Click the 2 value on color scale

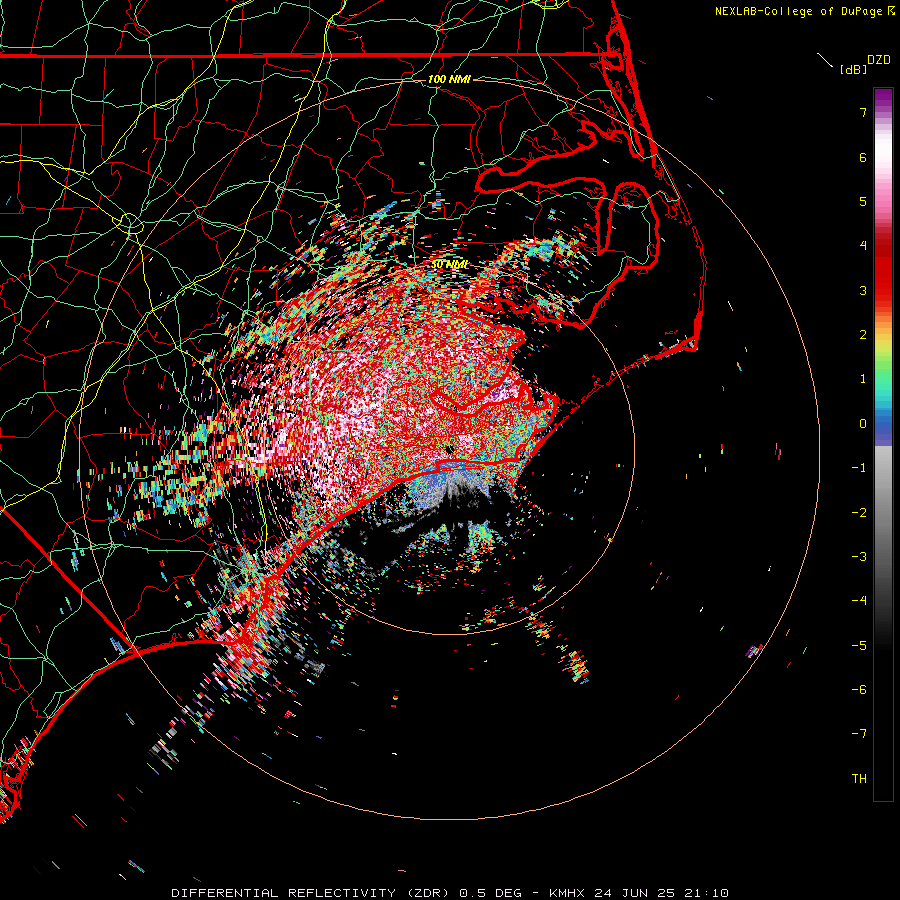click(863, 335)
